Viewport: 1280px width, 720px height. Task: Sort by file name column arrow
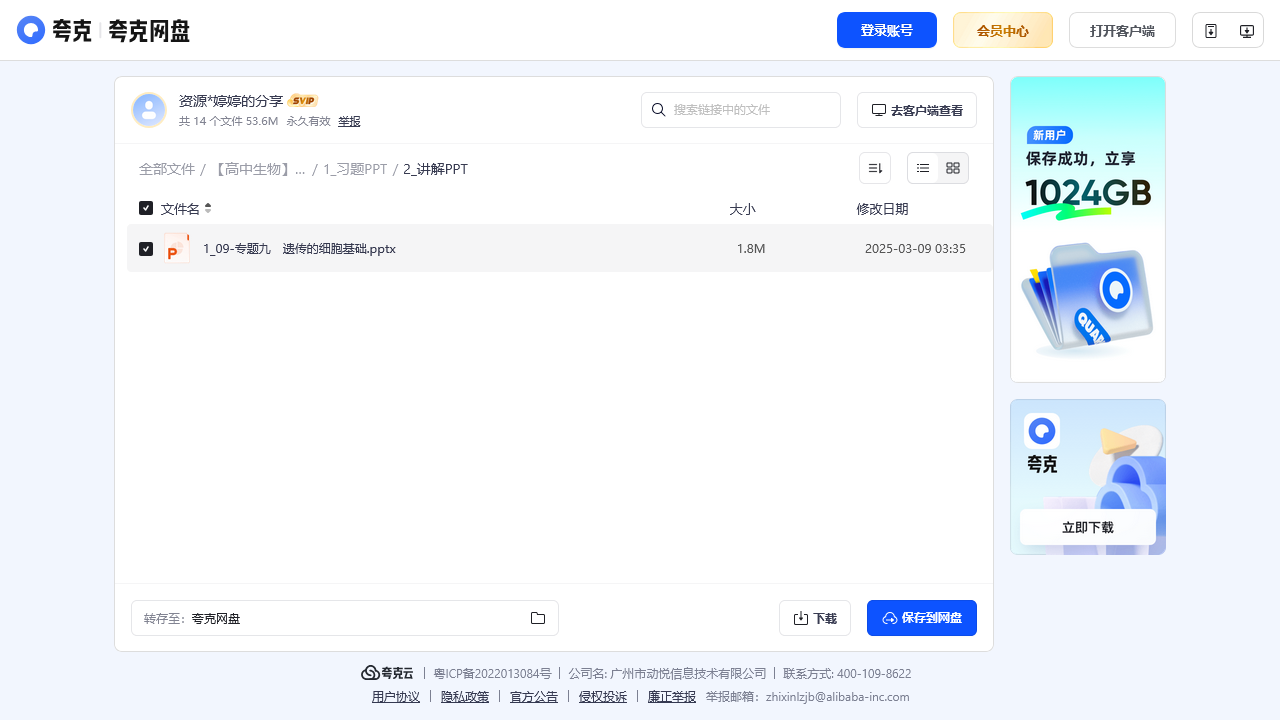208,208
